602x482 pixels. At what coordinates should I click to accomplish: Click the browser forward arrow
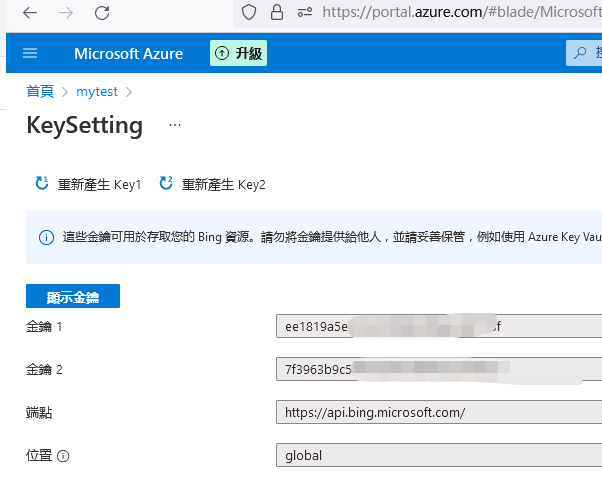pyautogui.click(x=66, y=13)
